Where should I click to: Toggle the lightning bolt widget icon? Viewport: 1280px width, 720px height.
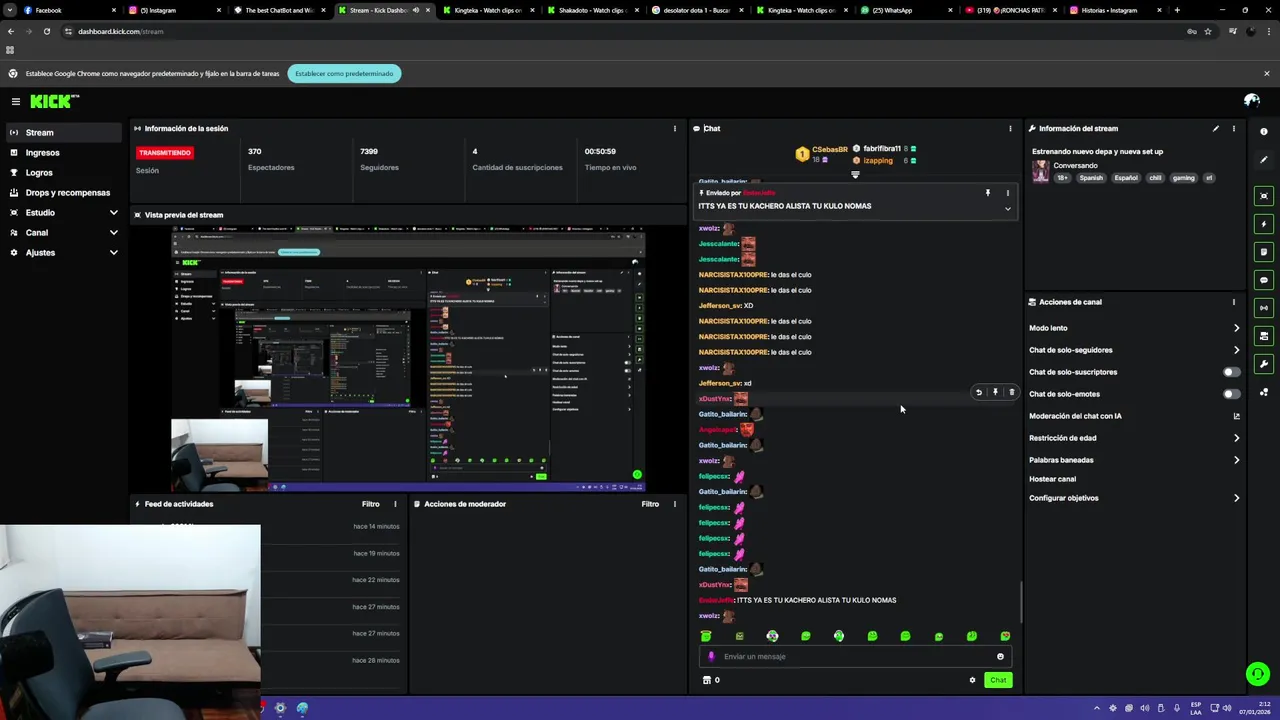click(1264, 224)
